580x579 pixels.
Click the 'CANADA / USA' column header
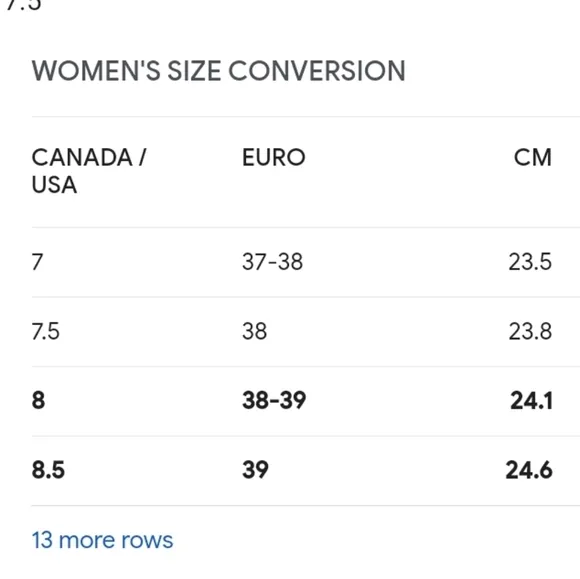(89, 171)
